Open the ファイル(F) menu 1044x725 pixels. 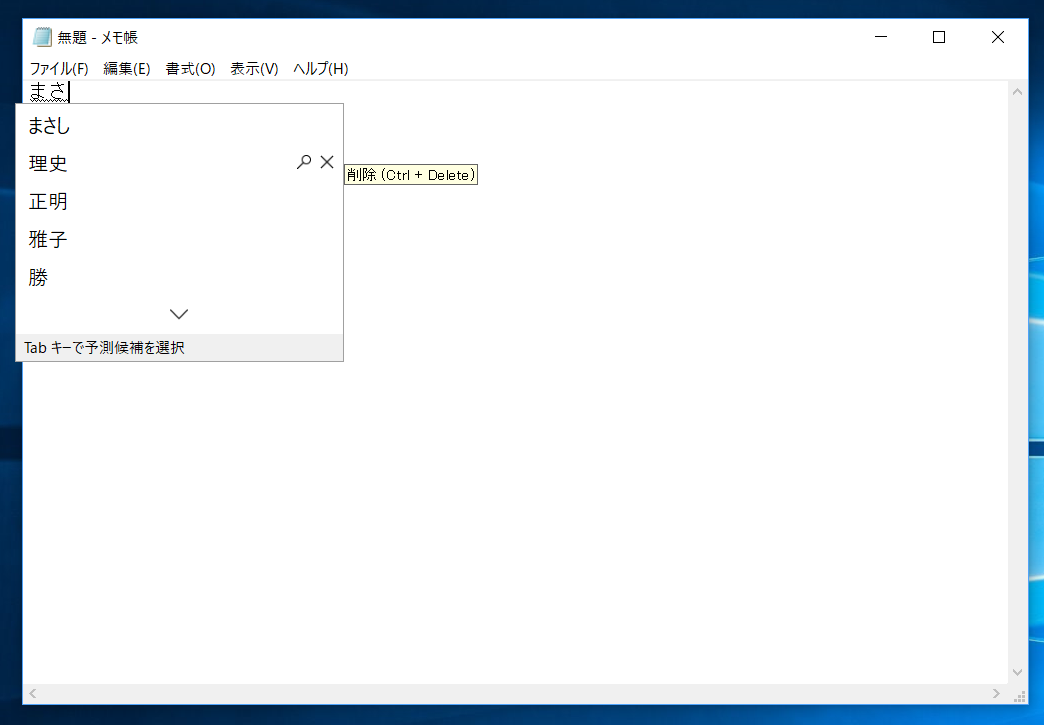[59, 69]
